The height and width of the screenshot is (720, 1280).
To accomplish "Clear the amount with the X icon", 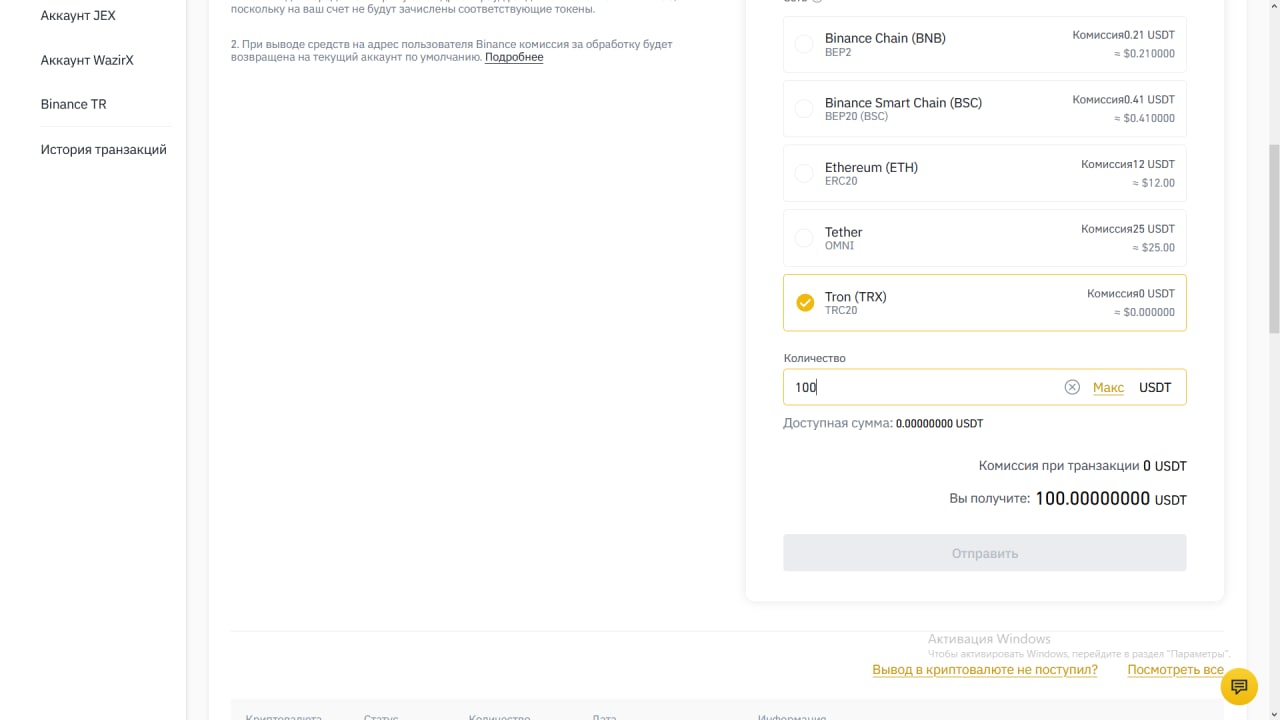I will click(1072, 387).
